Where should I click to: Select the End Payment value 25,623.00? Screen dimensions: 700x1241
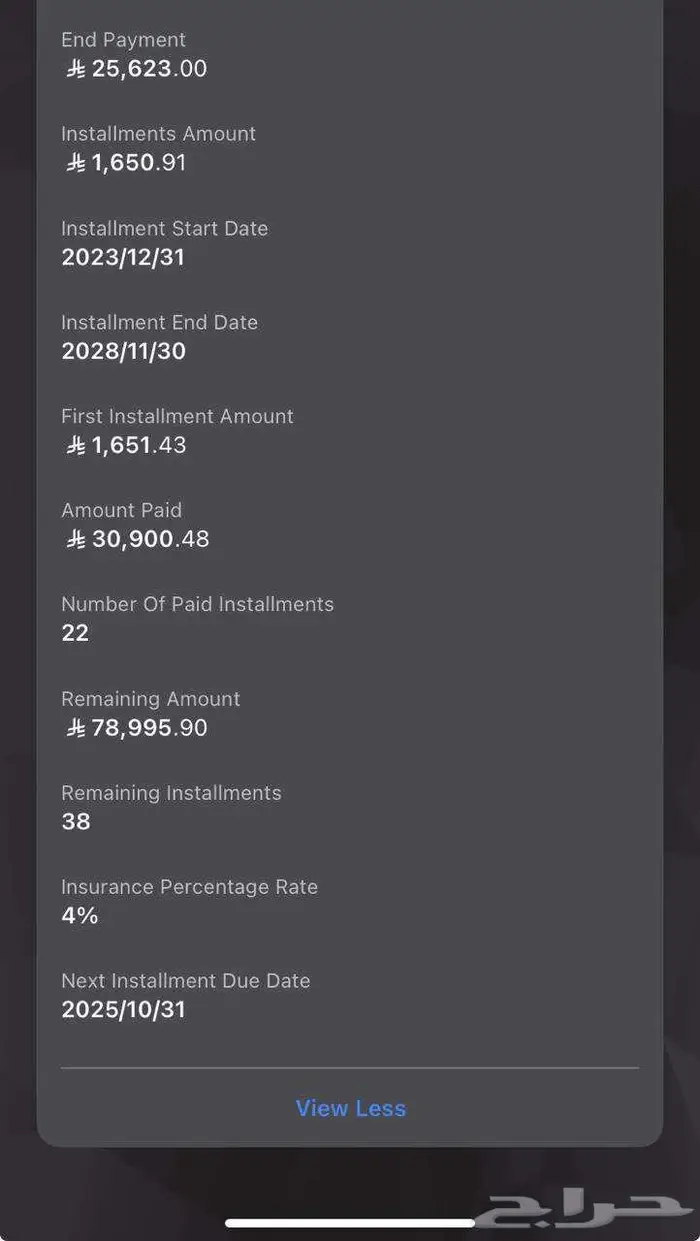tap(149, 69)
